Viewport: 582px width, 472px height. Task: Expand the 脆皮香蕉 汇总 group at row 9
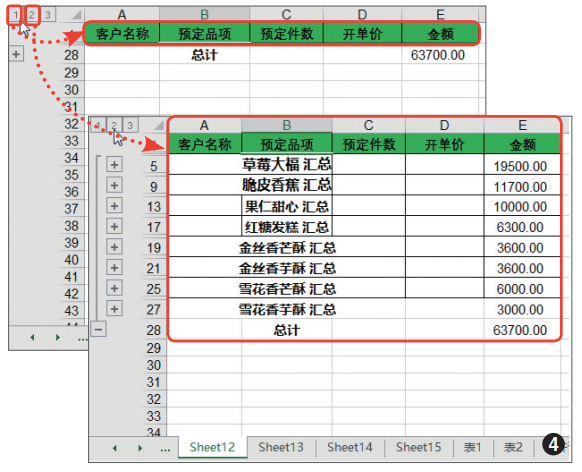click(x=114, y=185)
